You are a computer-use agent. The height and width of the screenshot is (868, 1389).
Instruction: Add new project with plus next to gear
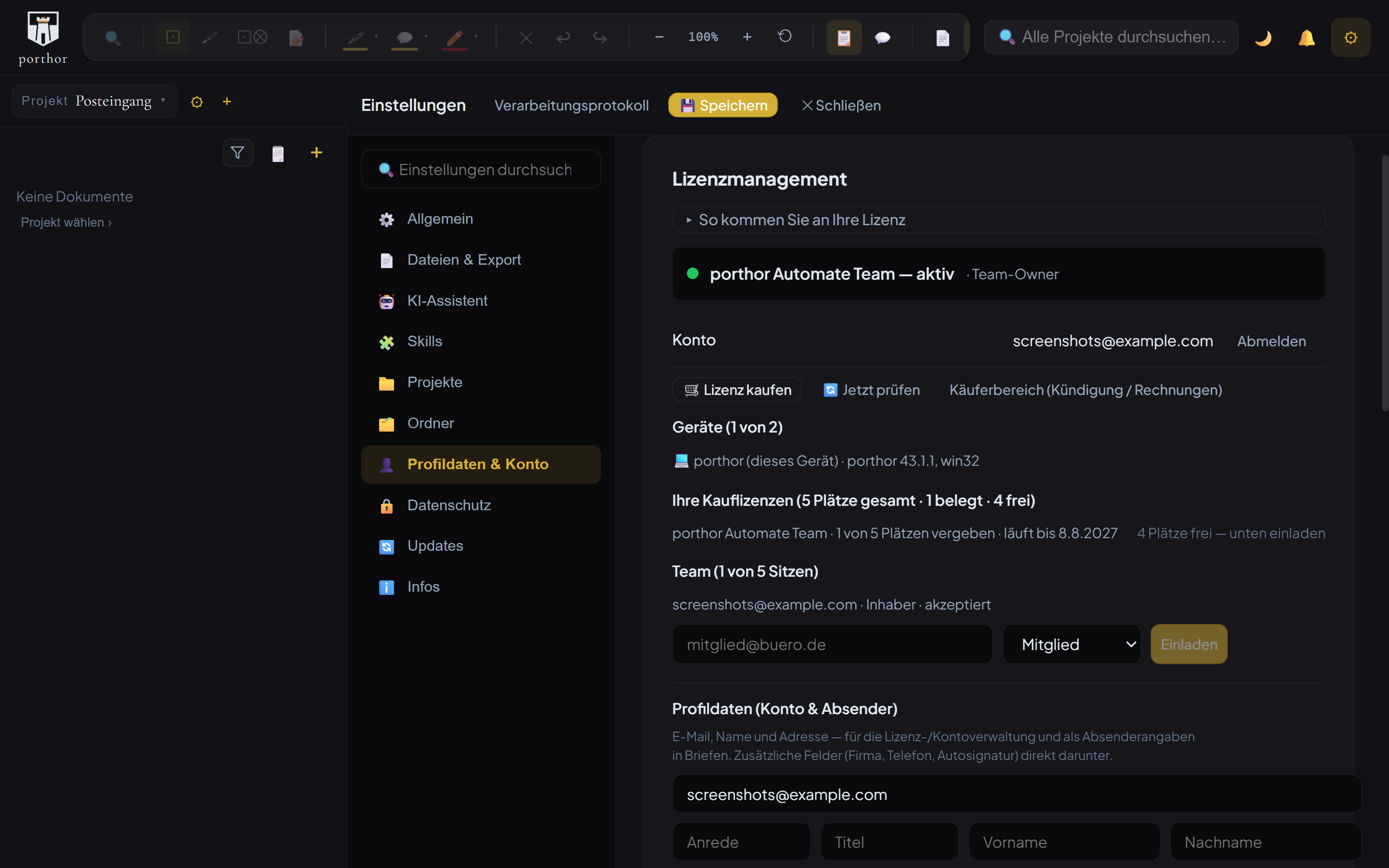(227, 102)
